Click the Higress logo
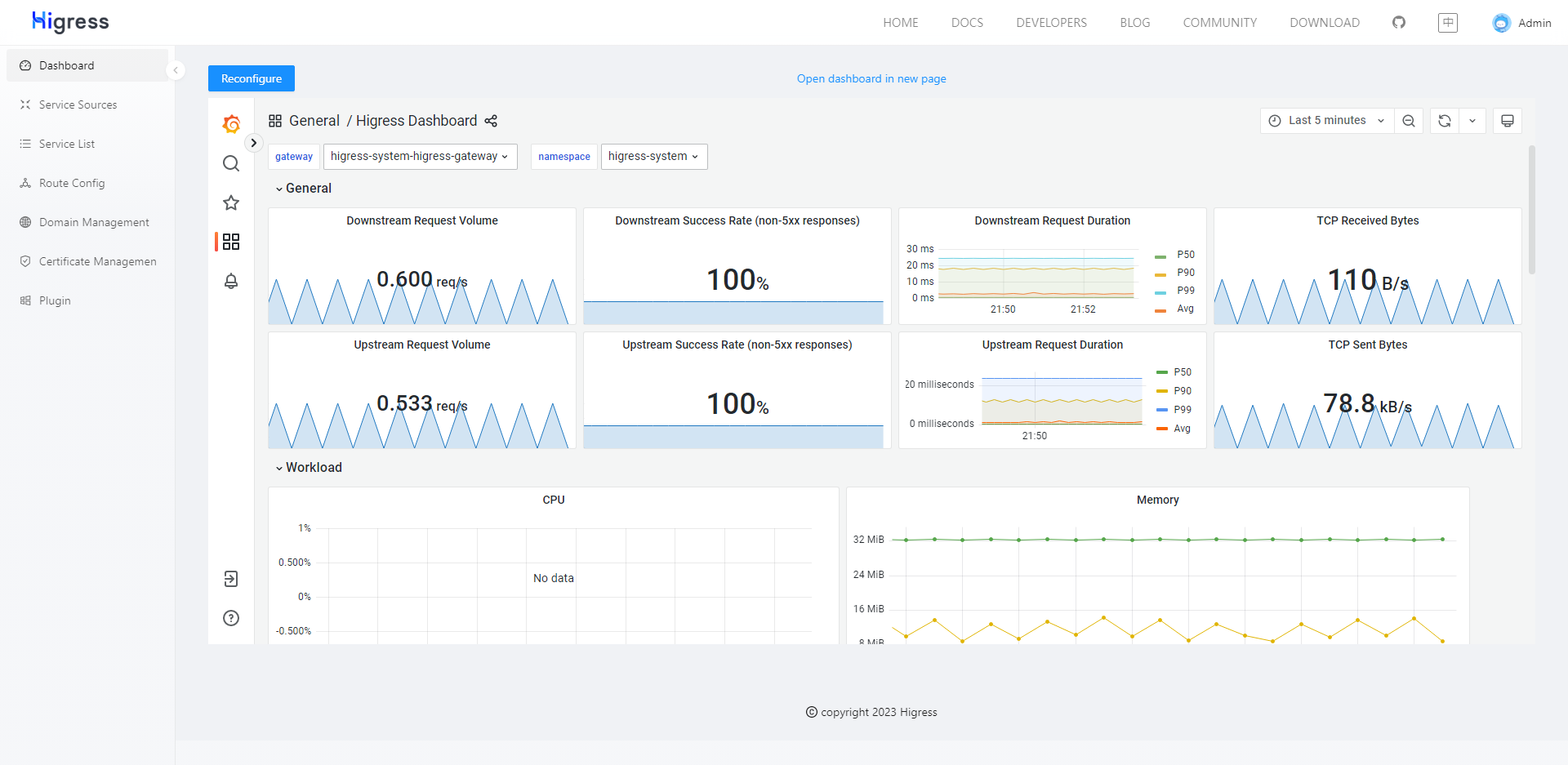Image resolution: width=1568 pixels, height=765 pixels. tap(70, 22)
